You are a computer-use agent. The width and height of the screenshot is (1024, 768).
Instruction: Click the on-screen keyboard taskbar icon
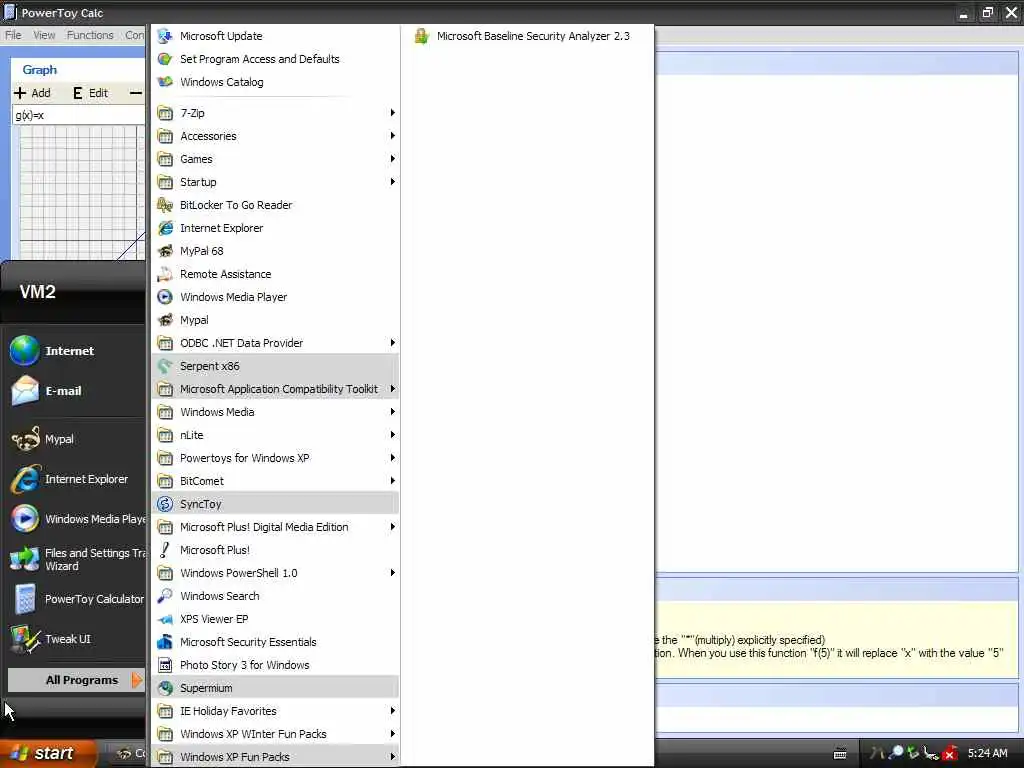(x=840, y=754)
